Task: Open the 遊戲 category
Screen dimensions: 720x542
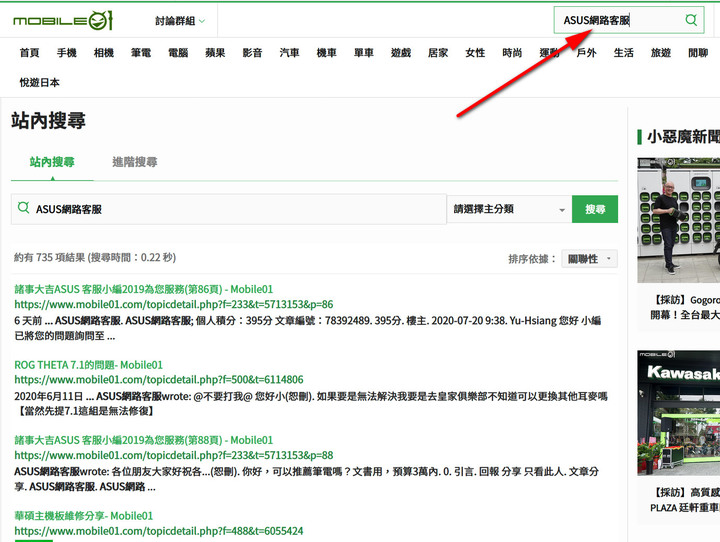Action: (401, 53)
